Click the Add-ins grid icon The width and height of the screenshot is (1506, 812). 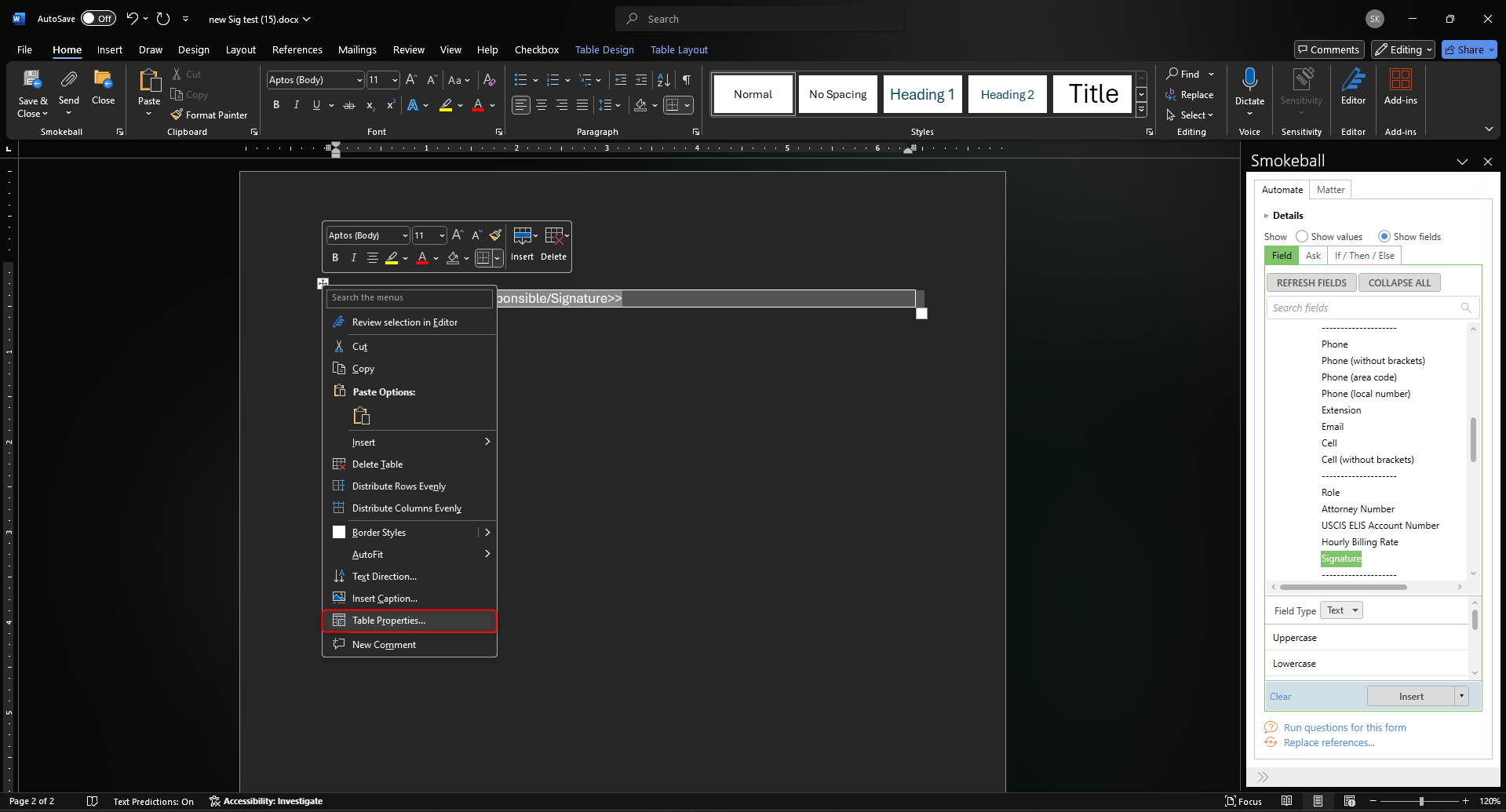pos(1400,79)
